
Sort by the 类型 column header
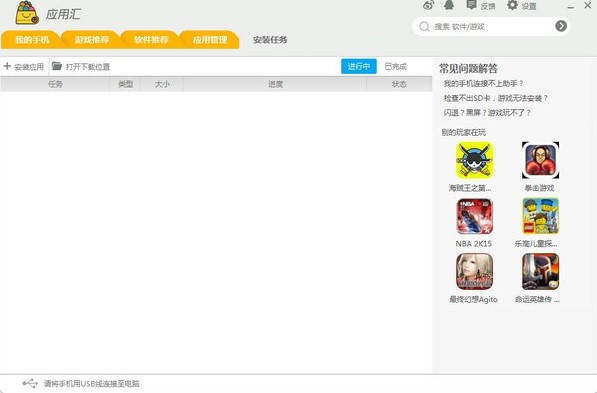[x=125, y=84]
